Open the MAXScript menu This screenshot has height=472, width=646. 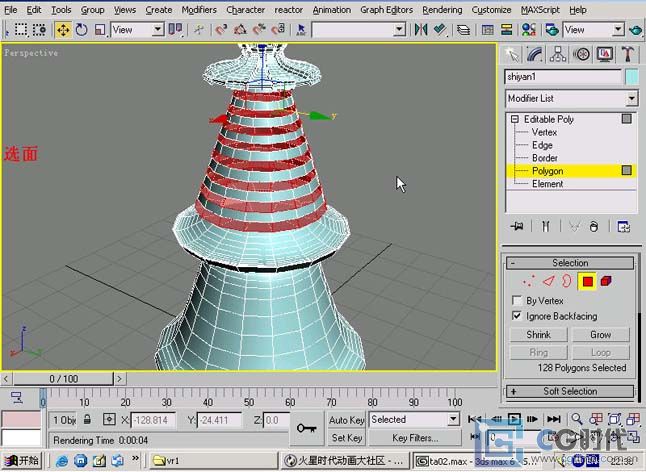pyautogui.click(x=540, y=9)
